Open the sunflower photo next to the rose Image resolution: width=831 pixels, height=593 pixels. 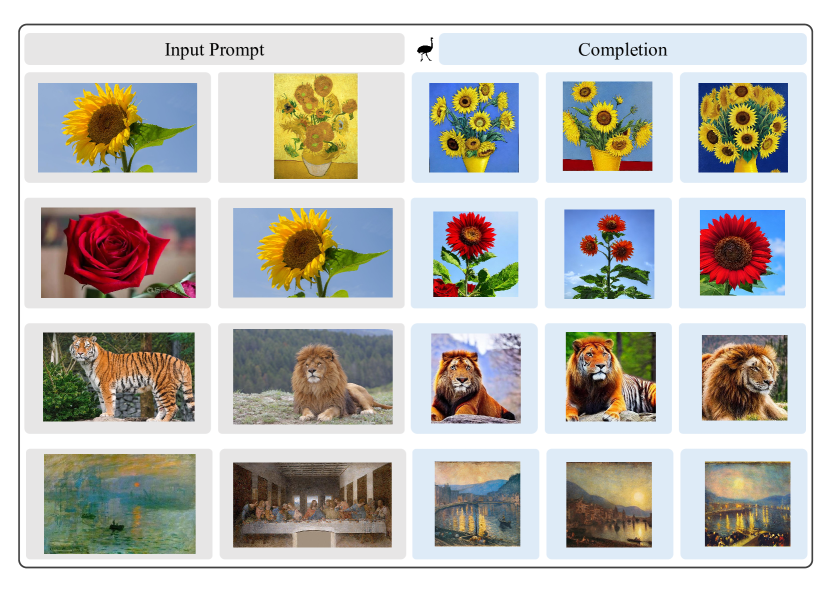[x=313, y=252]
